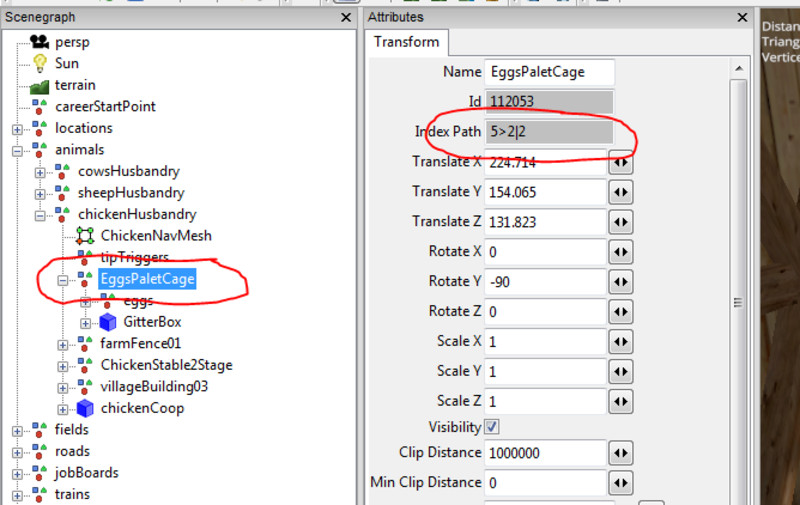Click the blue cube GitterBox icon
The image size is (800, 505).
[108, 322]
